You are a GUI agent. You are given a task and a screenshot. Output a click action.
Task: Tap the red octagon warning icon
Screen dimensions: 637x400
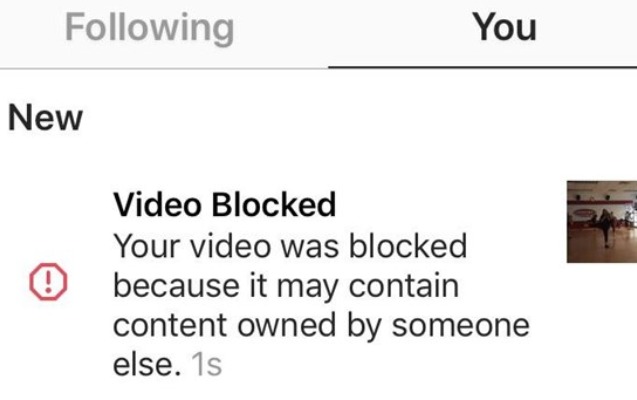click(x=48, y=282)
